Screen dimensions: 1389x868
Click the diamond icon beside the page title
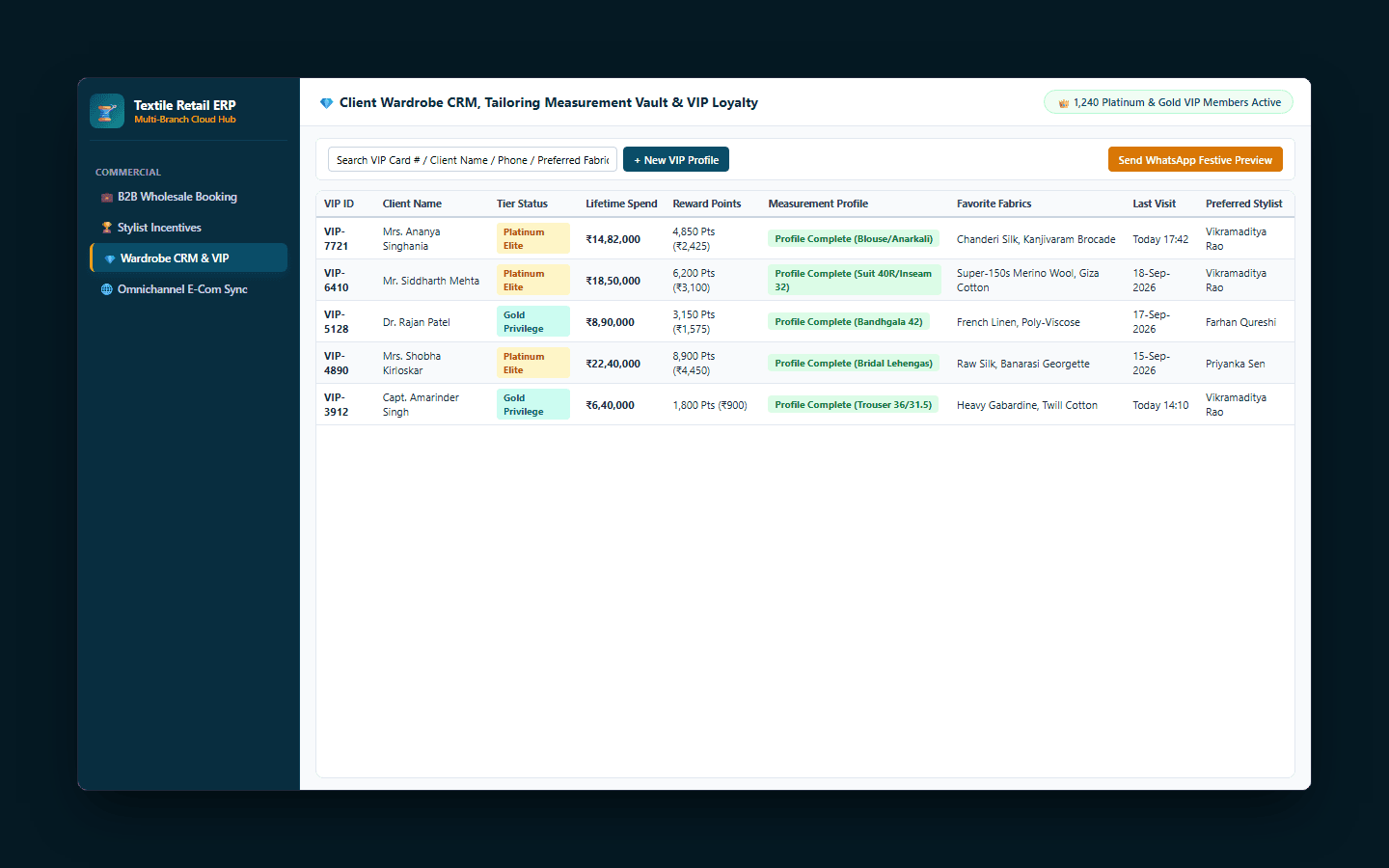pos(326,103)
